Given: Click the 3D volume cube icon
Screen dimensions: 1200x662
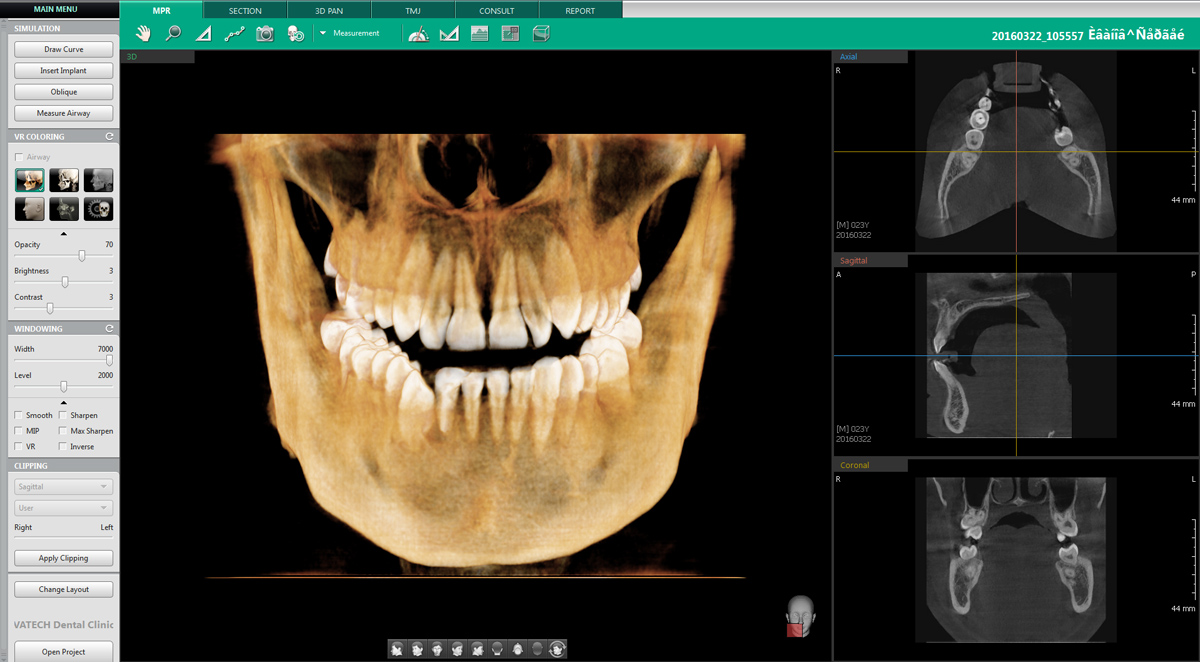Looking at the screenshot, I should [x=540, y=32].
